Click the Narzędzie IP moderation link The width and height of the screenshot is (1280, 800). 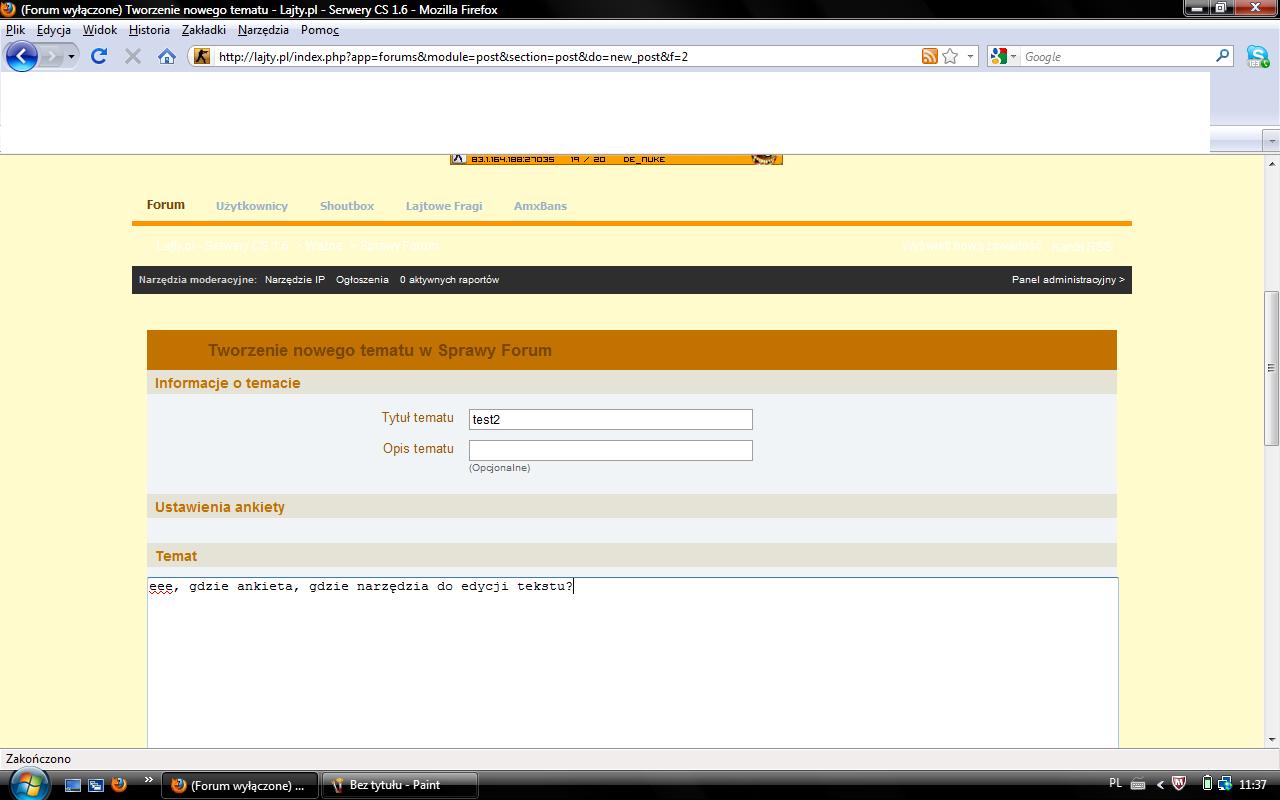294,280
